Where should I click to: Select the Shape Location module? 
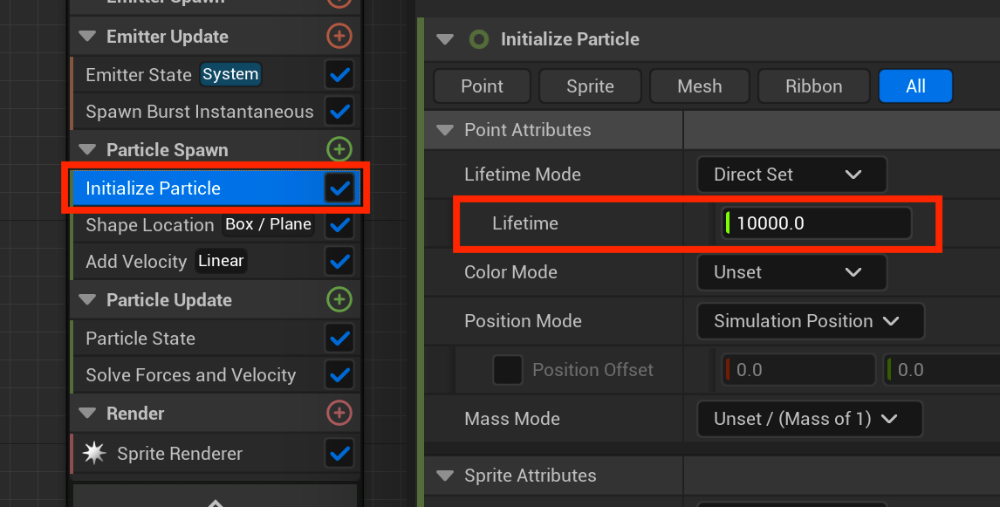tap(150, 225)
